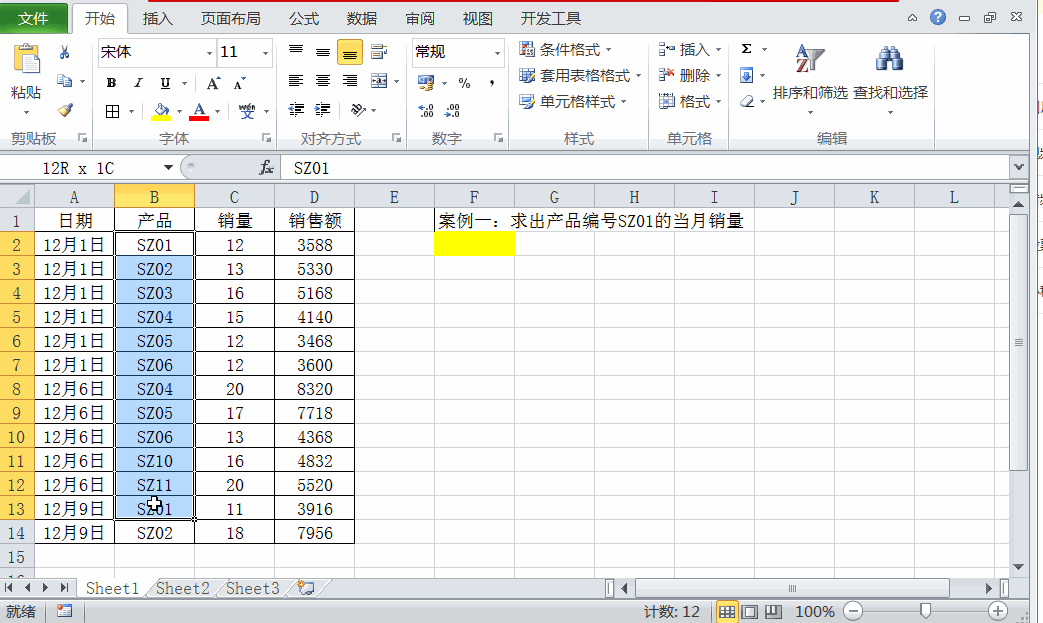Toggle middle vertical alignment (highlighted)
The image size is (1043, 623).
click(350, 53)
